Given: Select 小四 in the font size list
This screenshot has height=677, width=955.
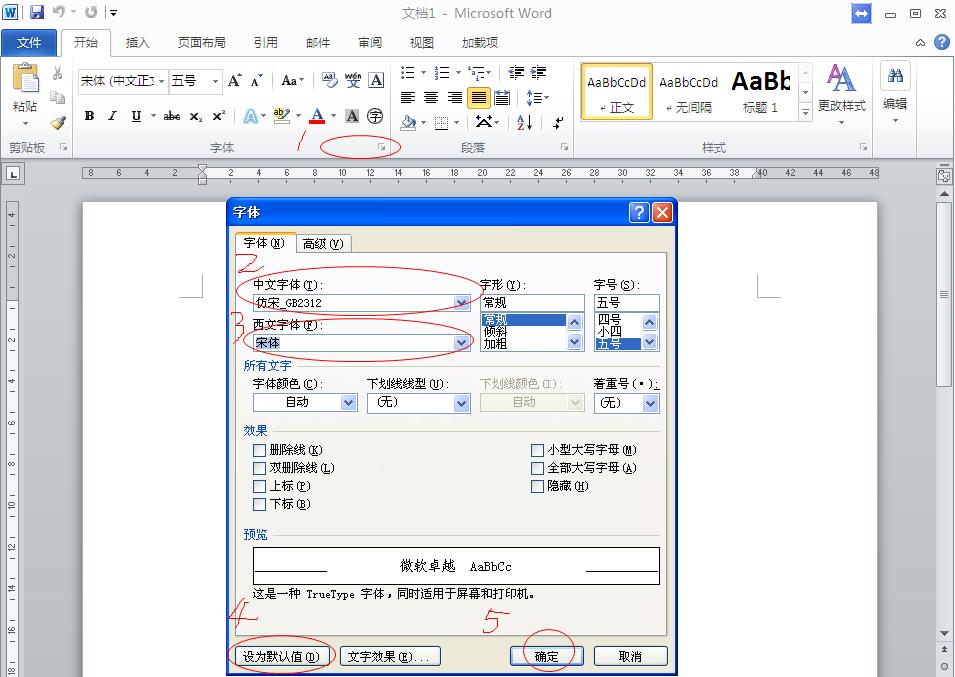Looking at the screenshot, I should point(610,331).
